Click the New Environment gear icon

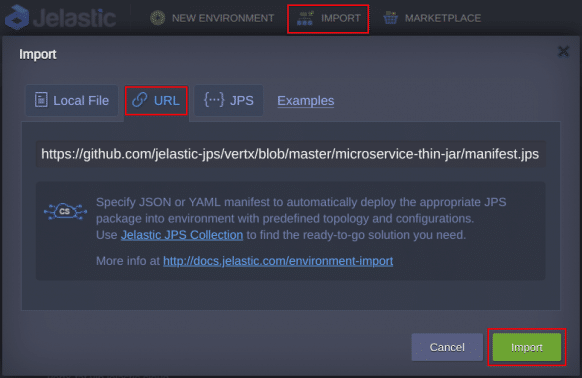pos(158,18)
